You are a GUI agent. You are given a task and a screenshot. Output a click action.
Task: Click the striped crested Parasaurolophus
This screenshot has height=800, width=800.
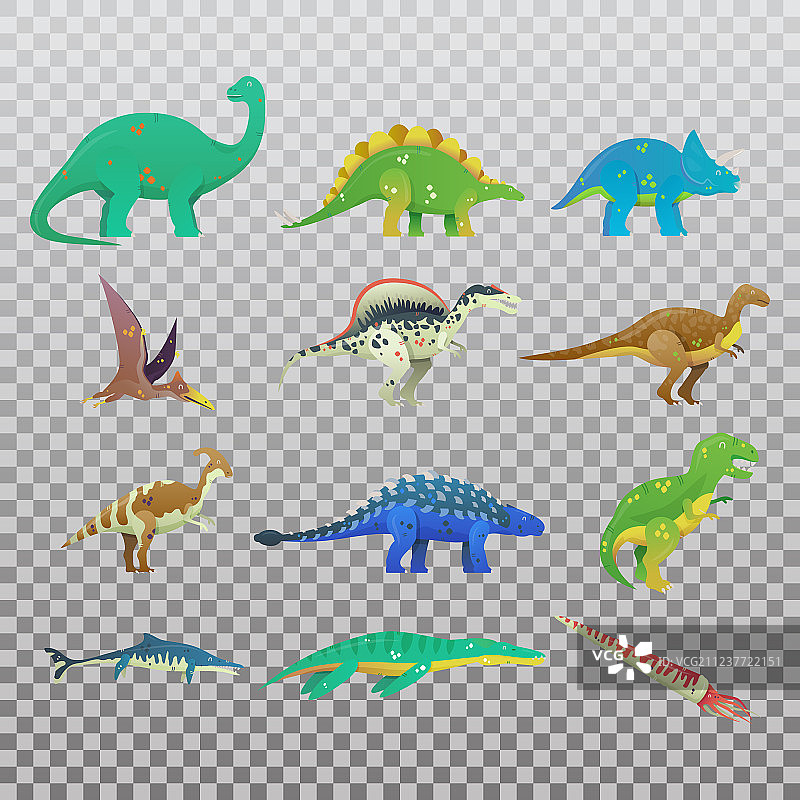(150, 505)
